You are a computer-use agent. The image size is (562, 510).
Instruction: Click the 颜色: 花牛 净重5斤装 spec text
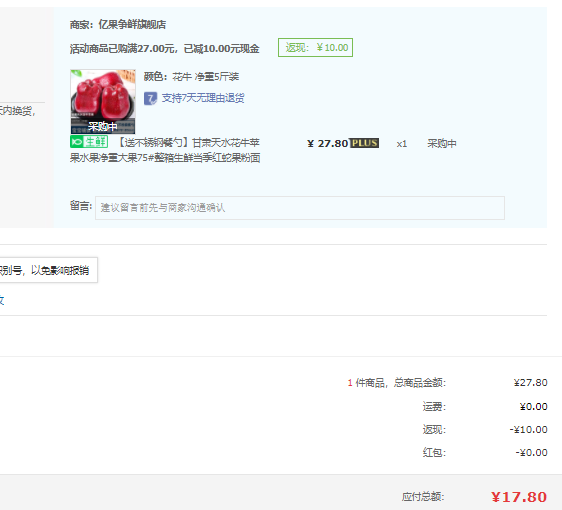tap(191, 77)
